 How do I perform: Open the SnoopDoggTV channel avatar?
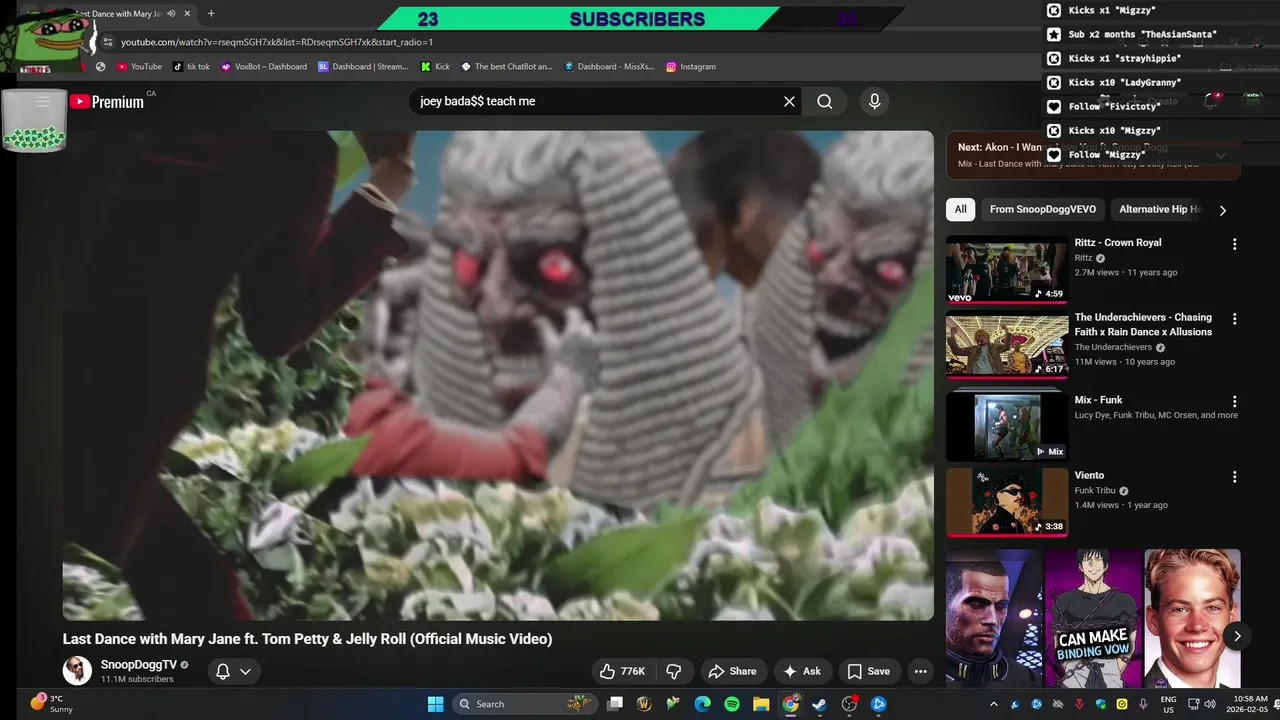click(77, 670)
